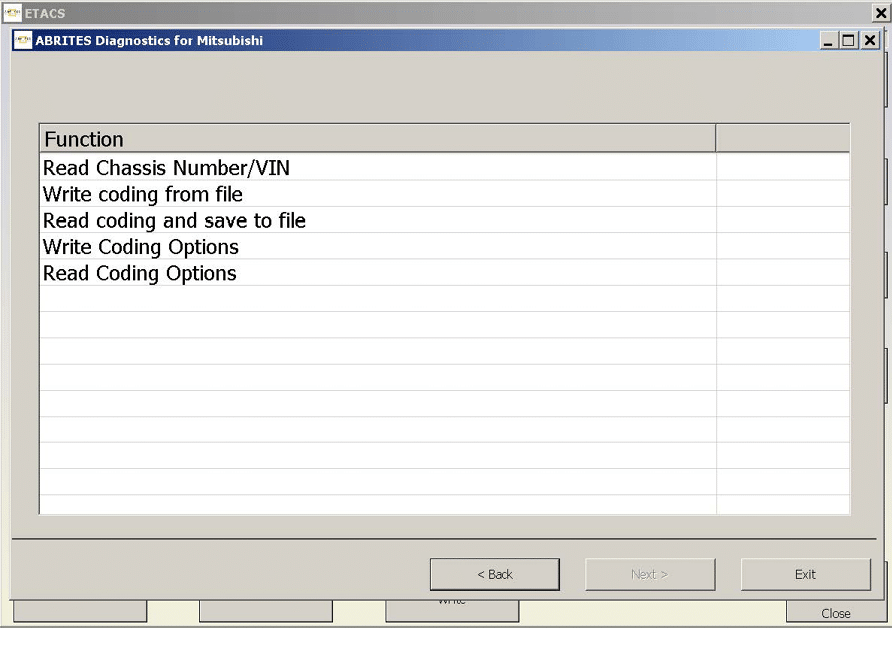Image resolution: width=892 pixels, height=658 pixels.
Task: Select Read Chassis Number/VIN function
Action: coord(166,168)
